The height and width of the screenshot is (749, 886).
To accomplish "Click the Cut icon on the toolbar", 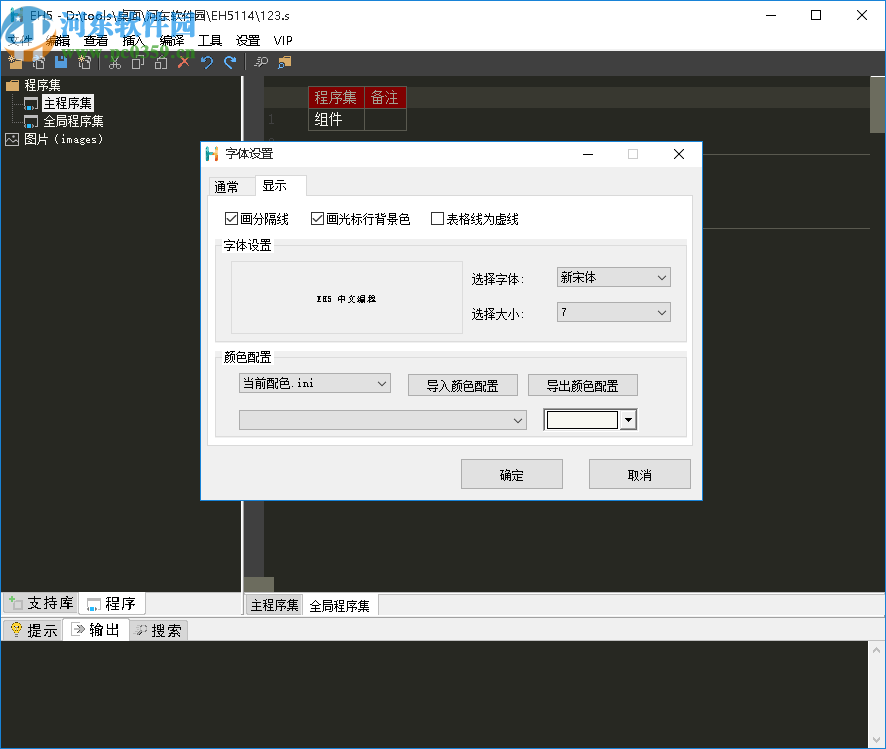I will (x=114, y=62).
